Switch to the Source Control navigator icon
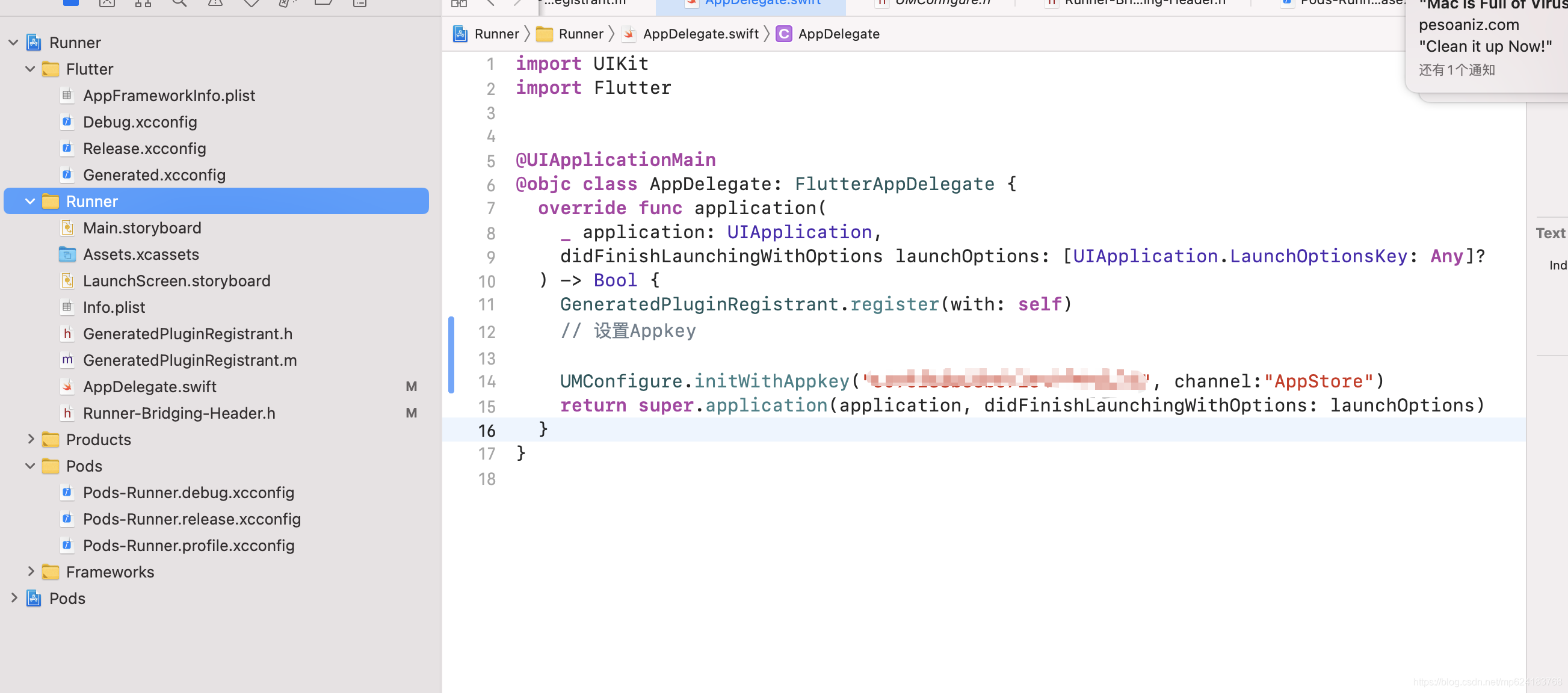 [107, 3]
